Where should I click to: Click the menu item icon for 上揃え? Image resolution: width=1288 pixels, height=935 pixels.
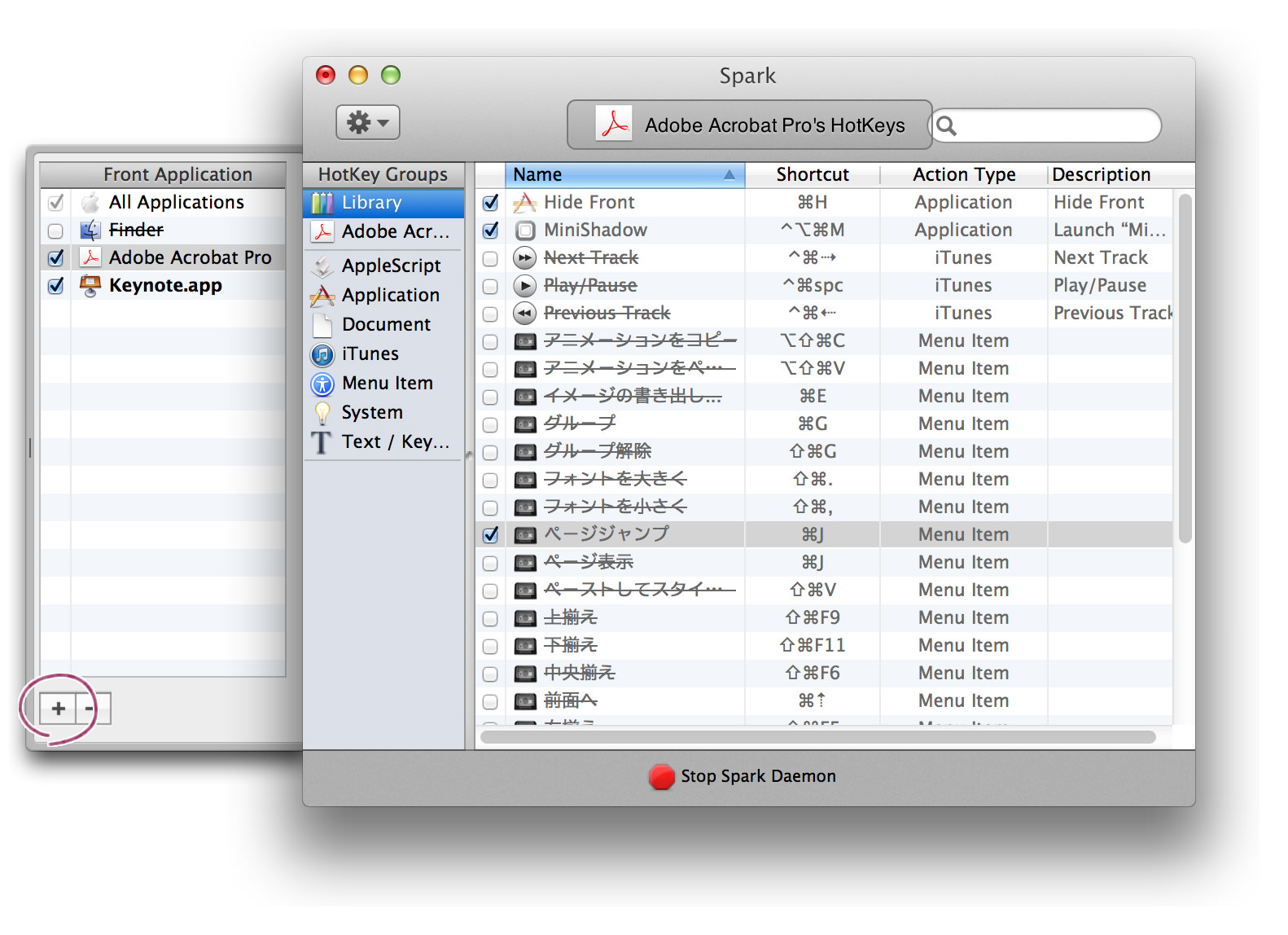click(525, 619)
